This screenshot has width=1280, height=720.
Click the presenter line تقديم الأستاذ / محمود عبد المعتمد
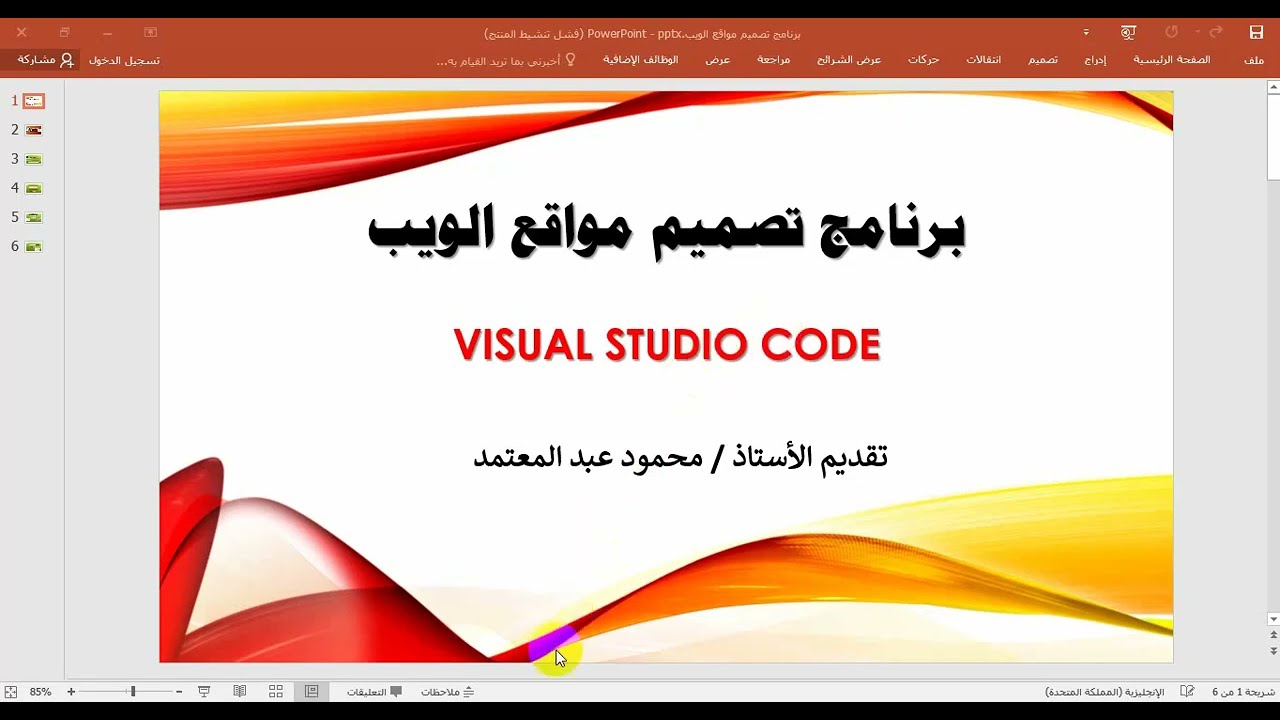pos(680,457)
